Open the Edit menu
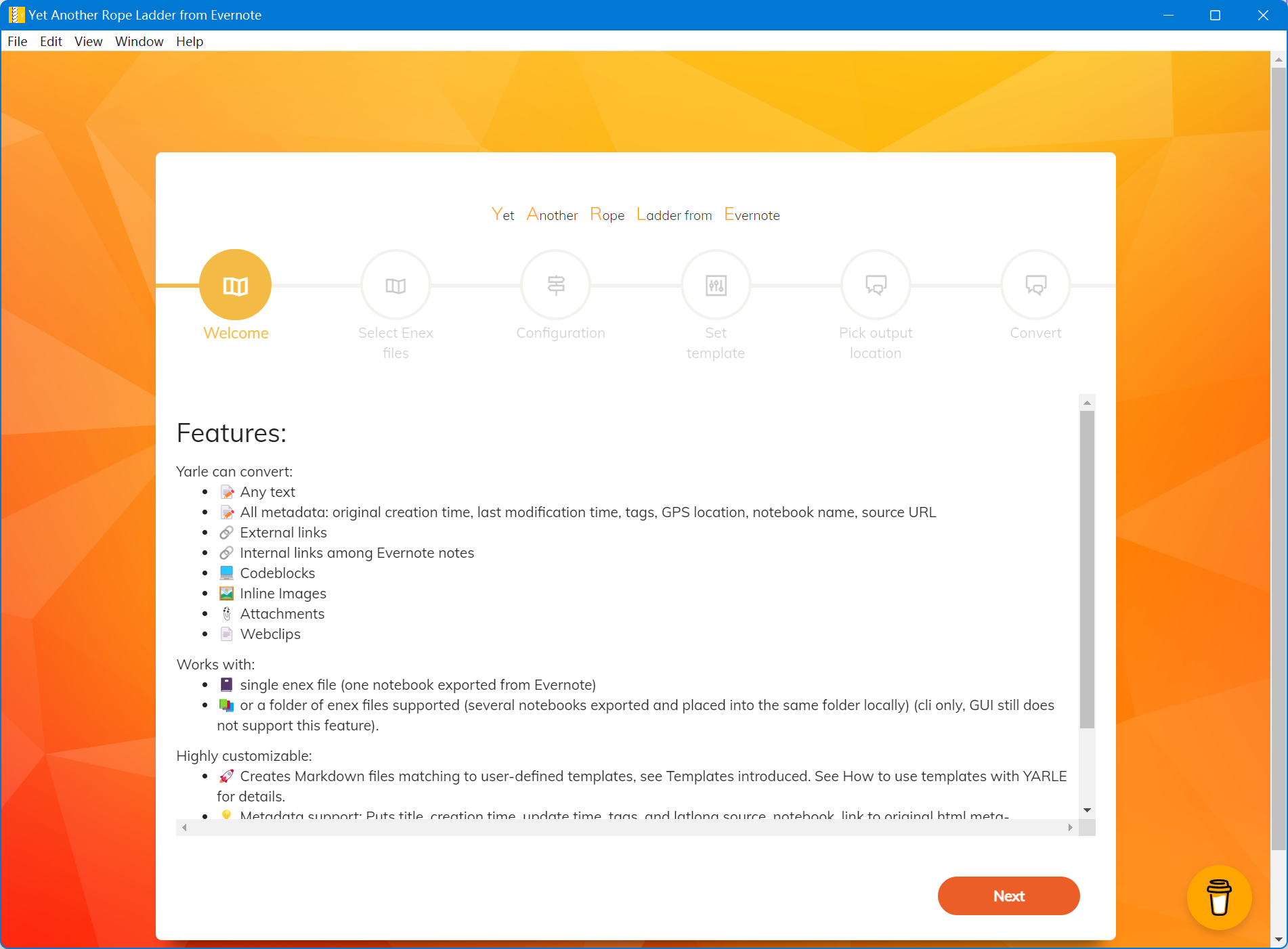The width and height of the screenshot is (1288, 949). click(x=51, y=41)
